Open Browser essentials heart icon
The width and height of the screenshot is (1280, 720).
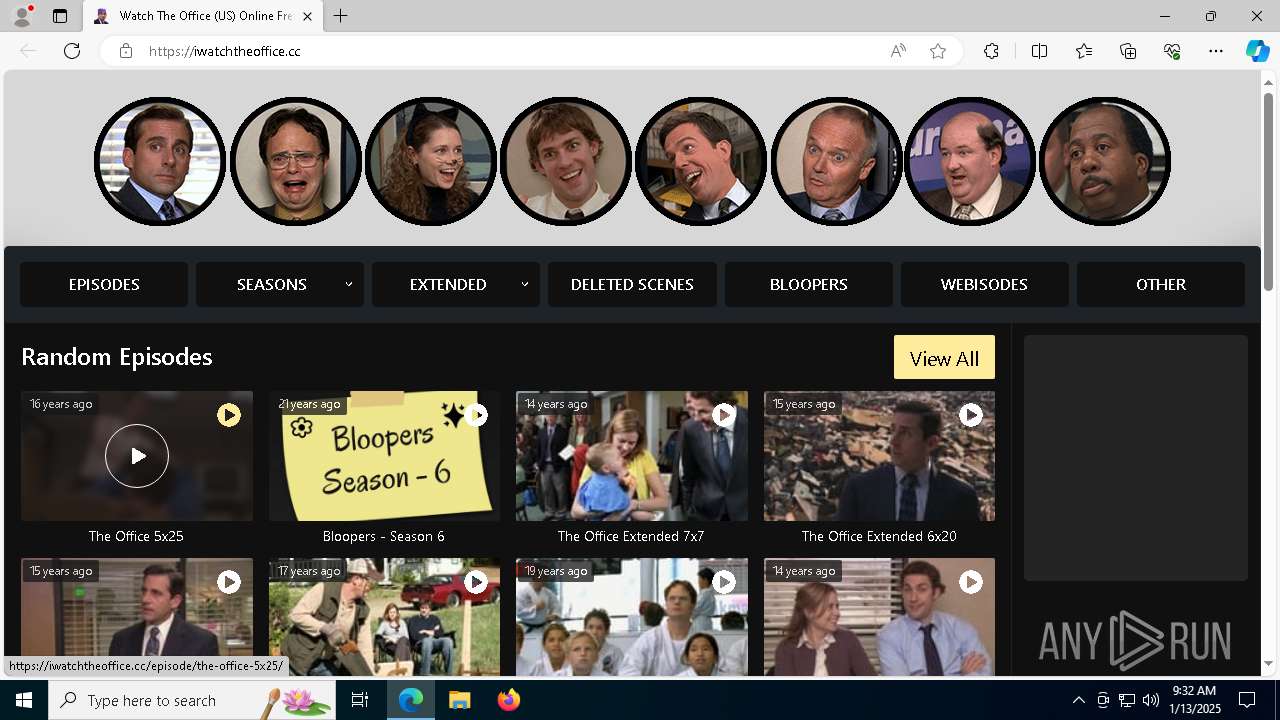1172,51
